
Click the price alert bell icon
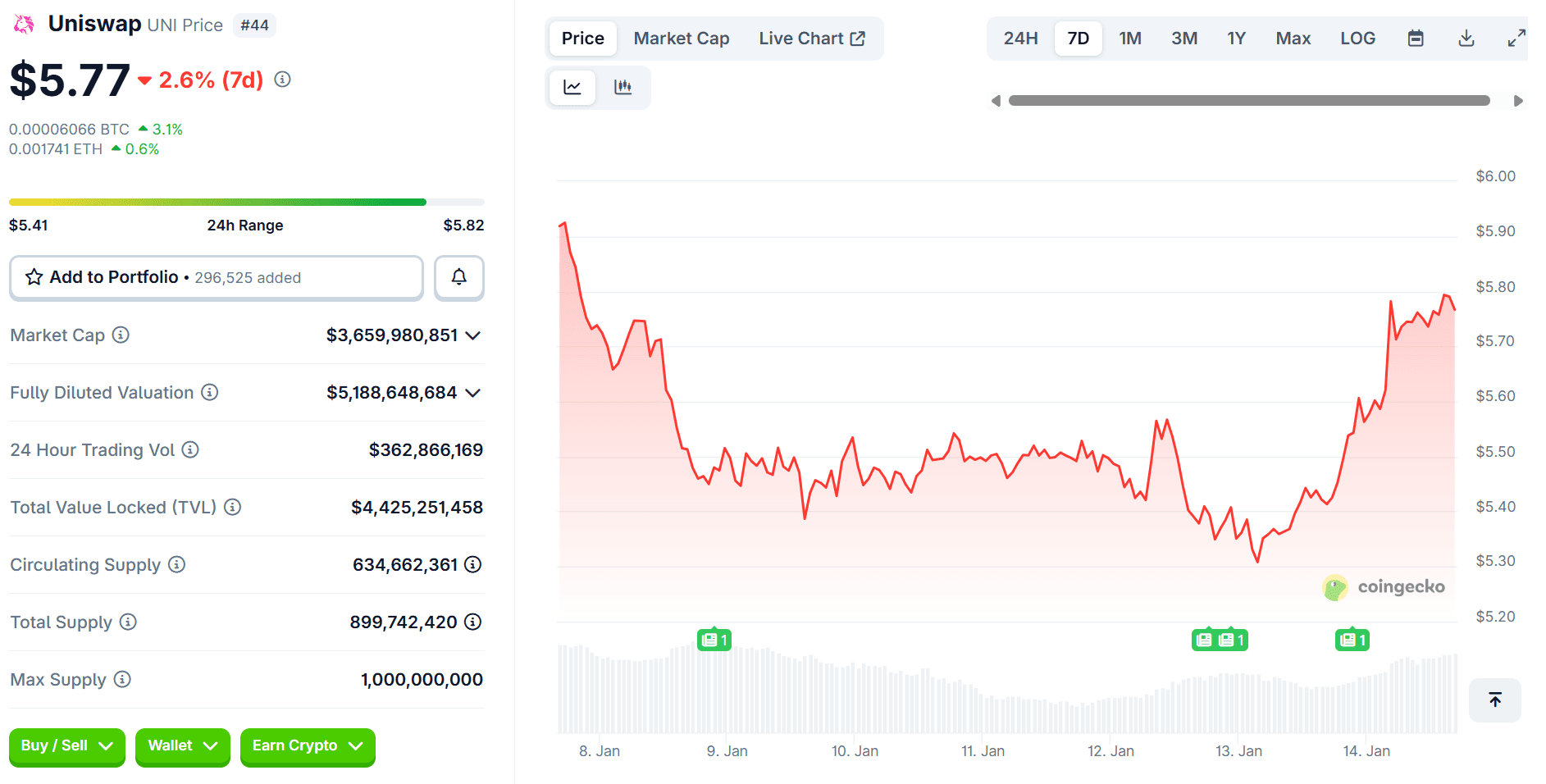459,277
